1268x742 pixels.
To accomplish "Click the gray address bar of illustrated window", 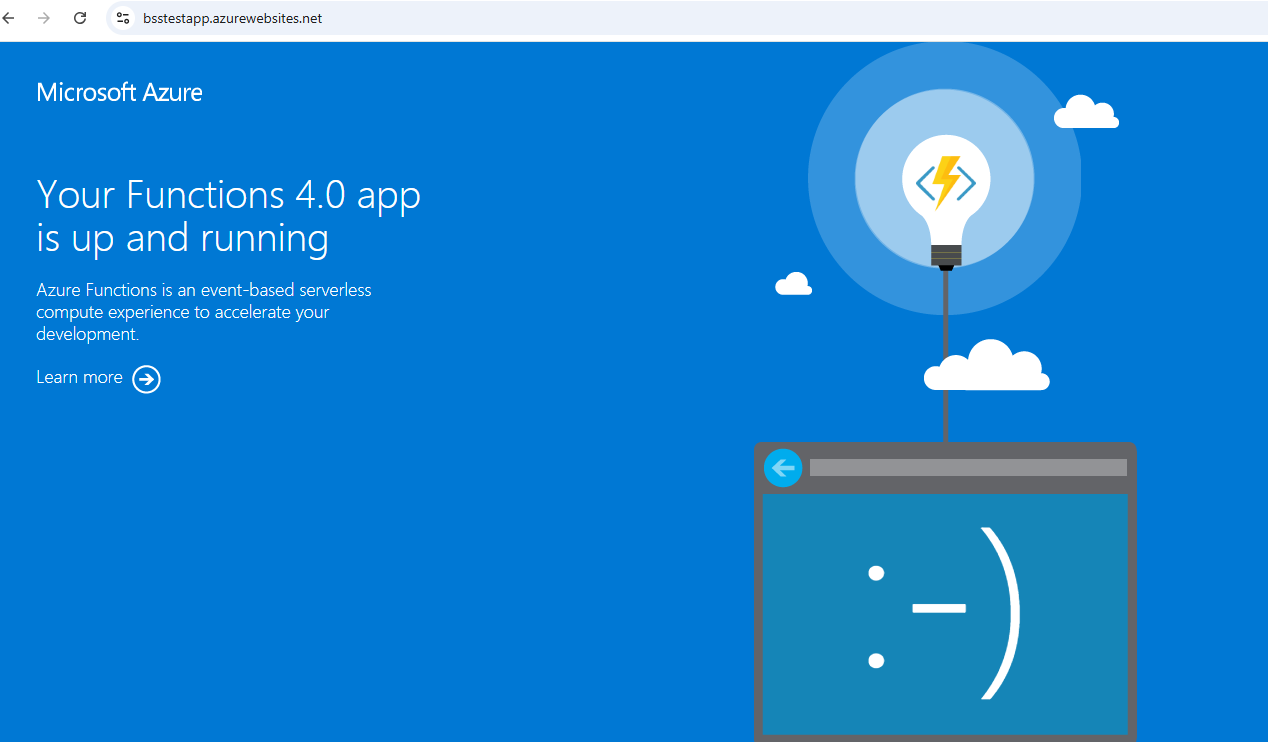I will coord(968,467).
